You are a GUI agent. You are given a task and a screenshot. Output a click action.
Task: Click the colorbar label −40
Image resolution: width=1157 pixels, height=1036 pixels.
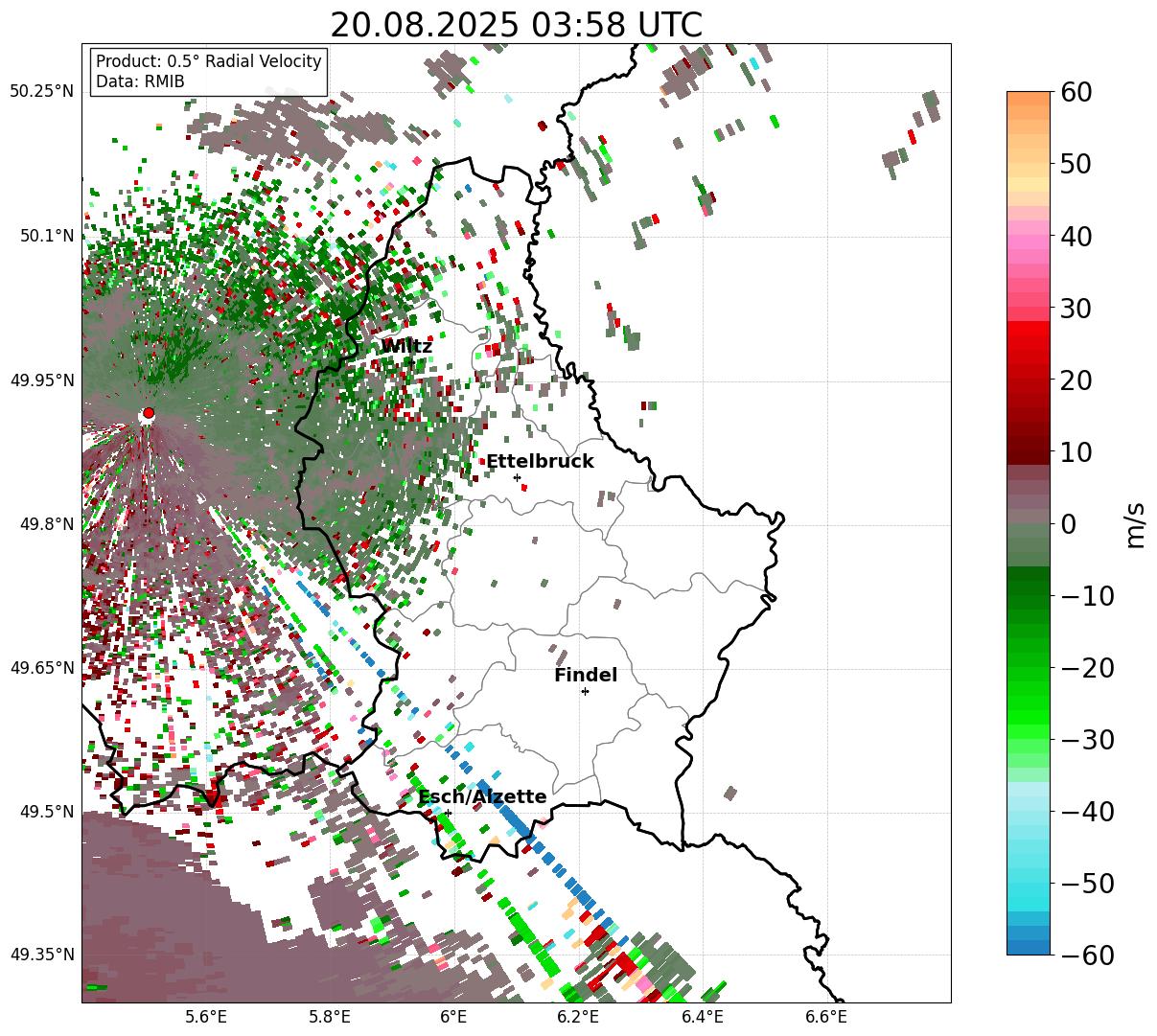[1087, 811]
